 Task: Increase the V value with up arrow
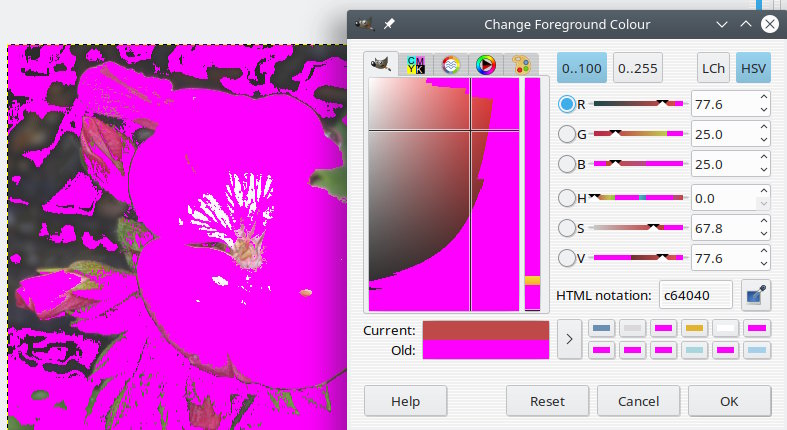(x=764, y=251)
